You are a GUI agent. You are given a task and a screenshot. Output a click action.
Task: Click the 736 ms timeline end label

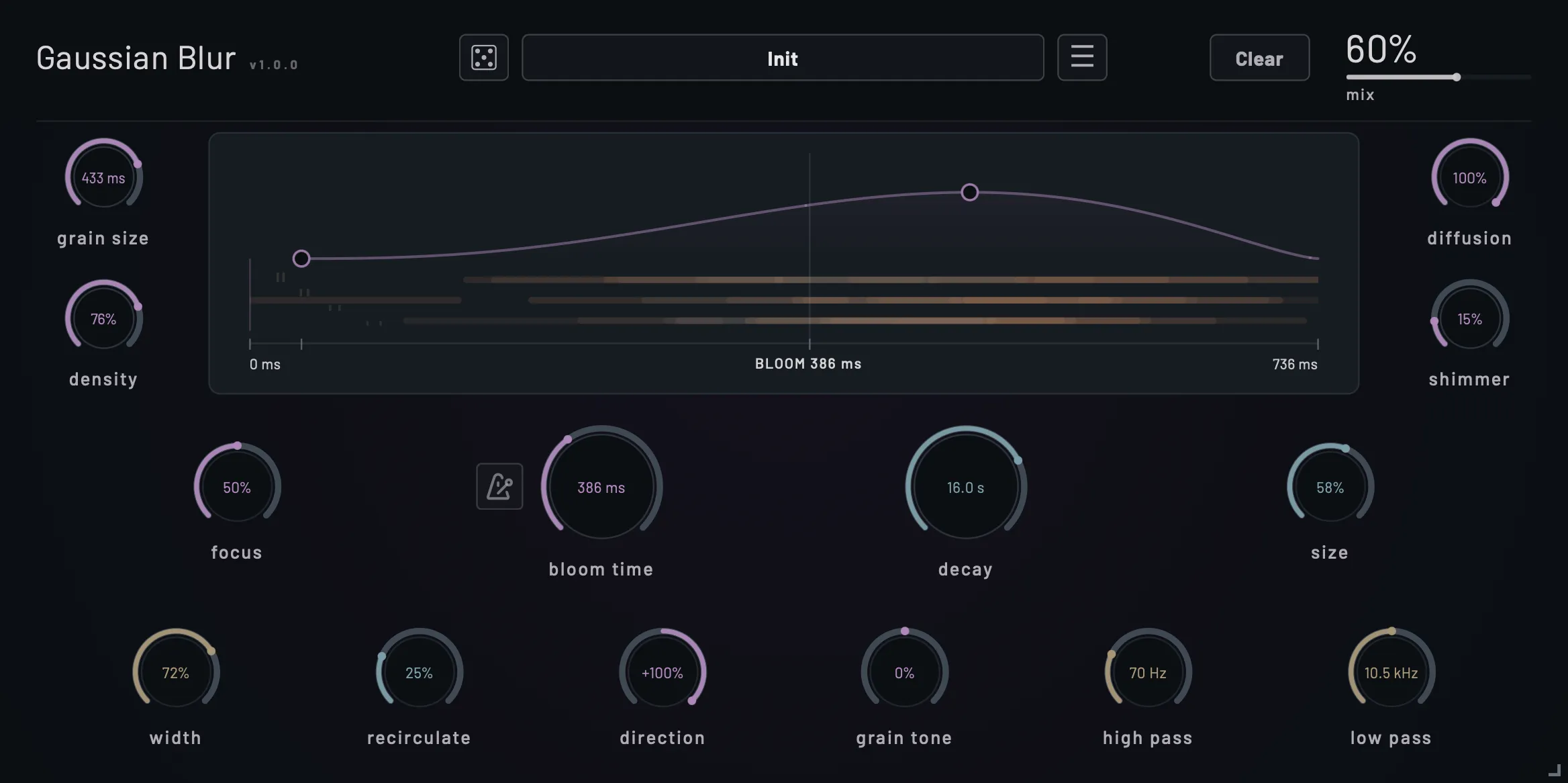click(x=1295, y=364)
